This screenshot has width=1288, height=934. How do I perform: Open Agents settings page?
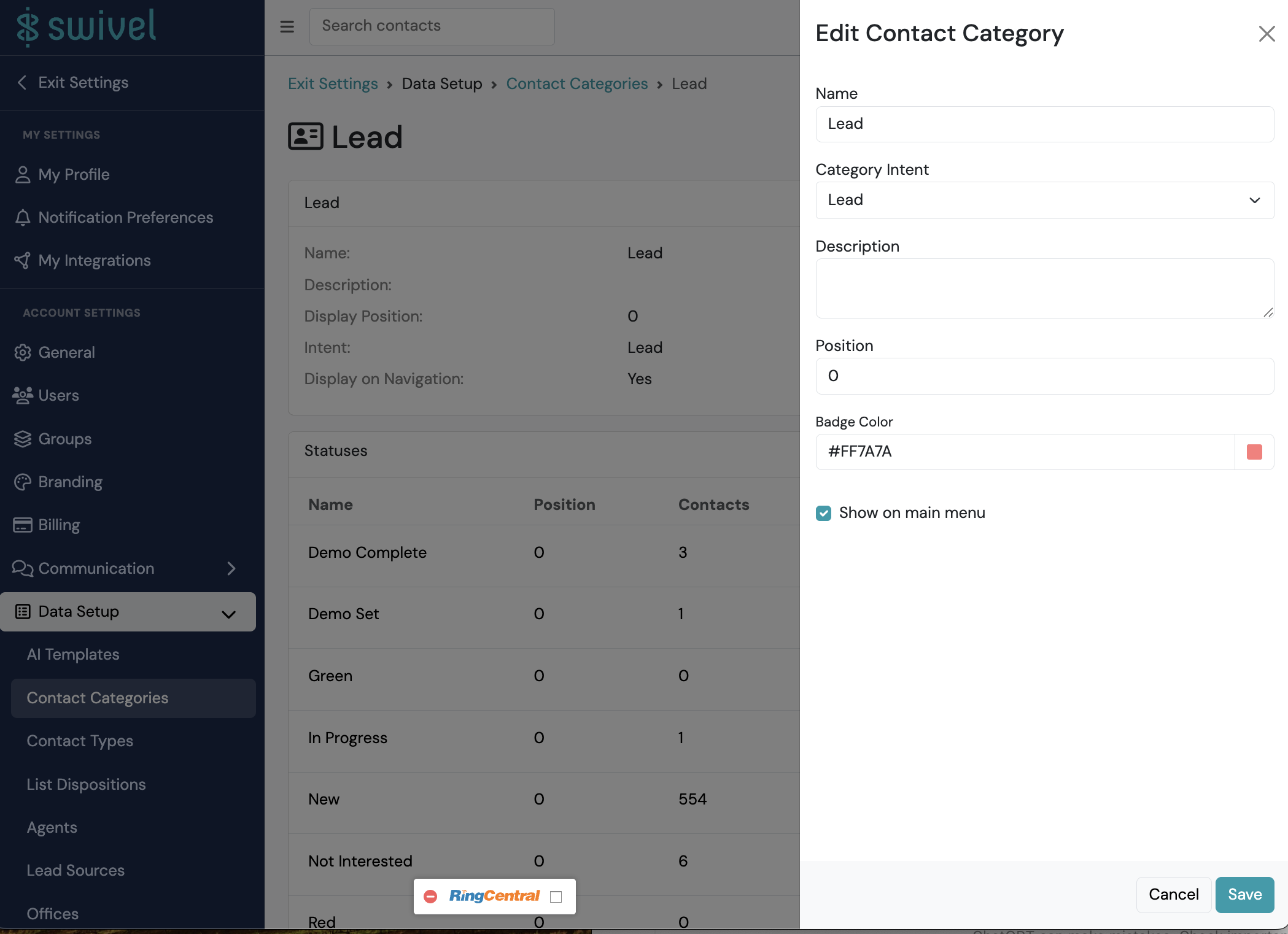coord(52,828)
